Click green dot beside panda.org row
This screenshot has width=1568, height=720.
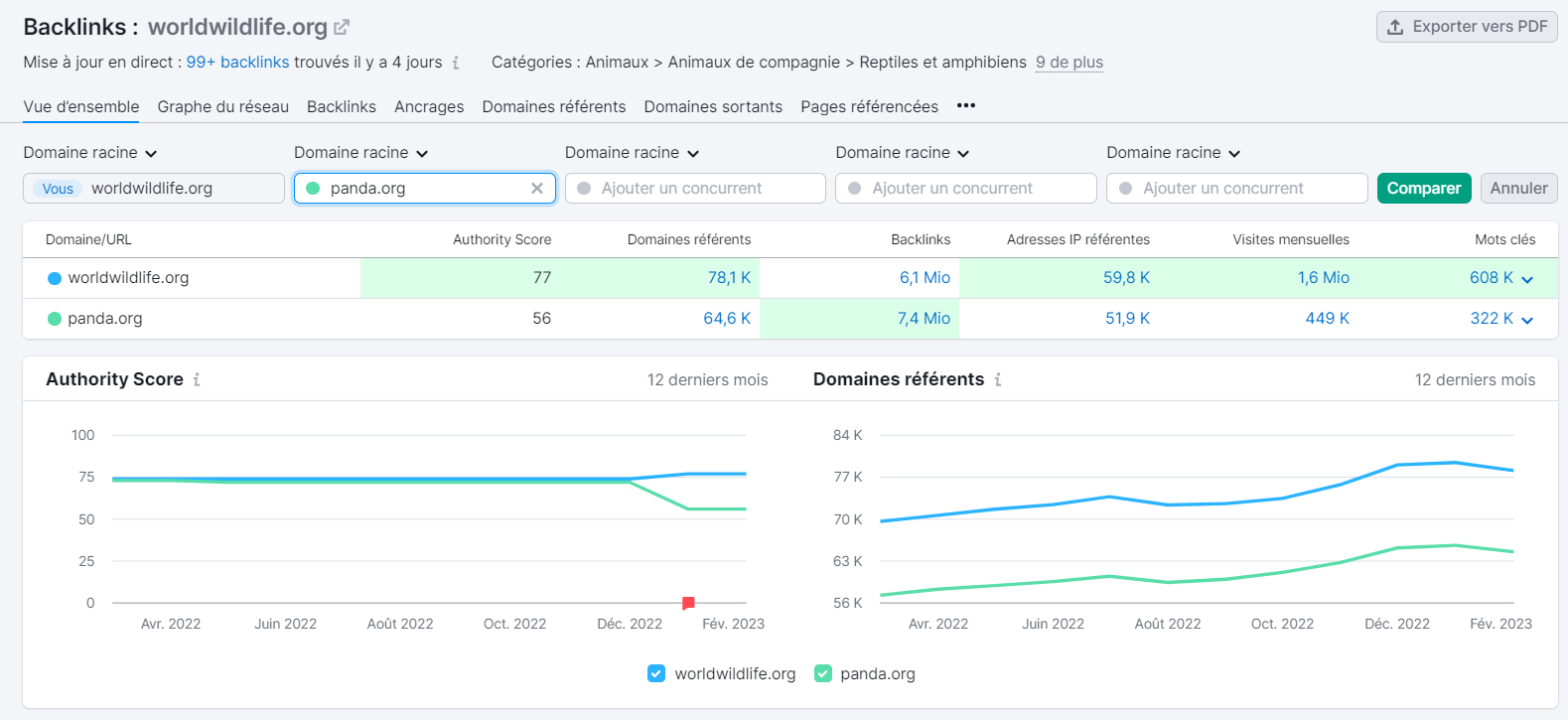(x=55, y=319)
